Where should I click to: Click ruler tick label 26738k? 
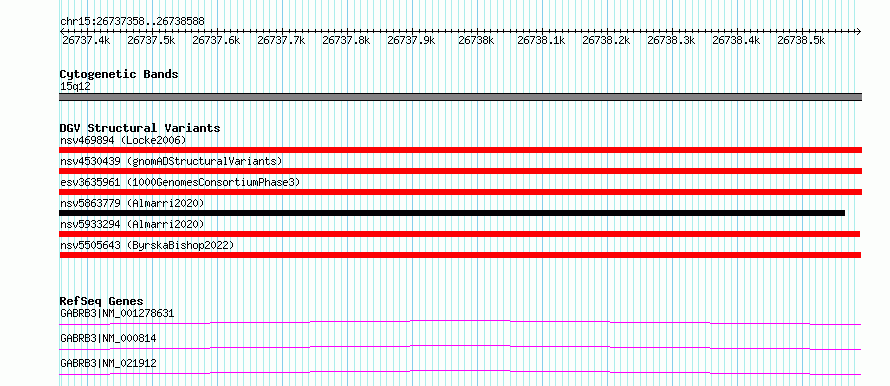(476, 40)
